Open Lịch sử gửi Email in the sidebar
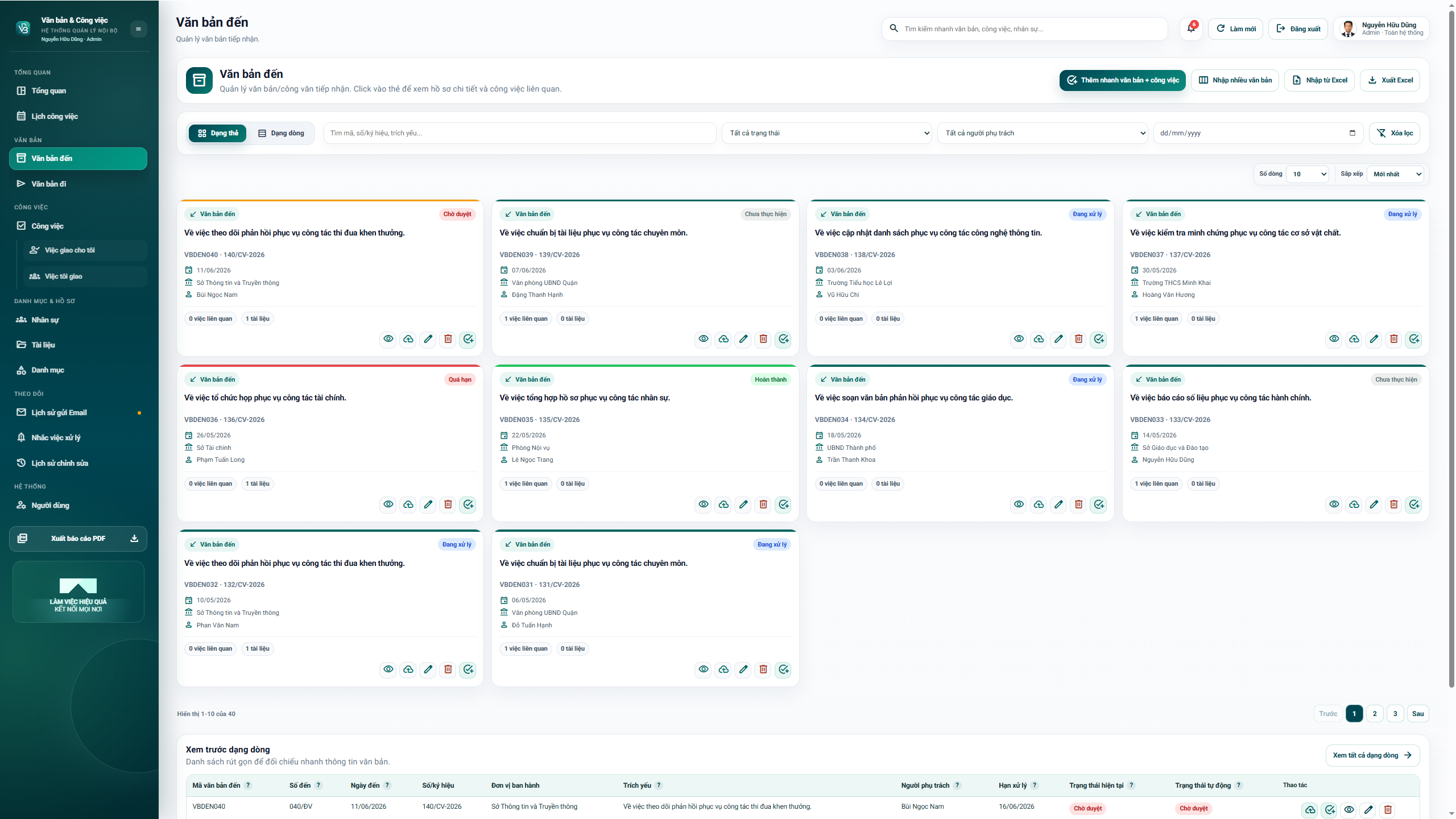The image size is (1456, 819). pos(78,412)
